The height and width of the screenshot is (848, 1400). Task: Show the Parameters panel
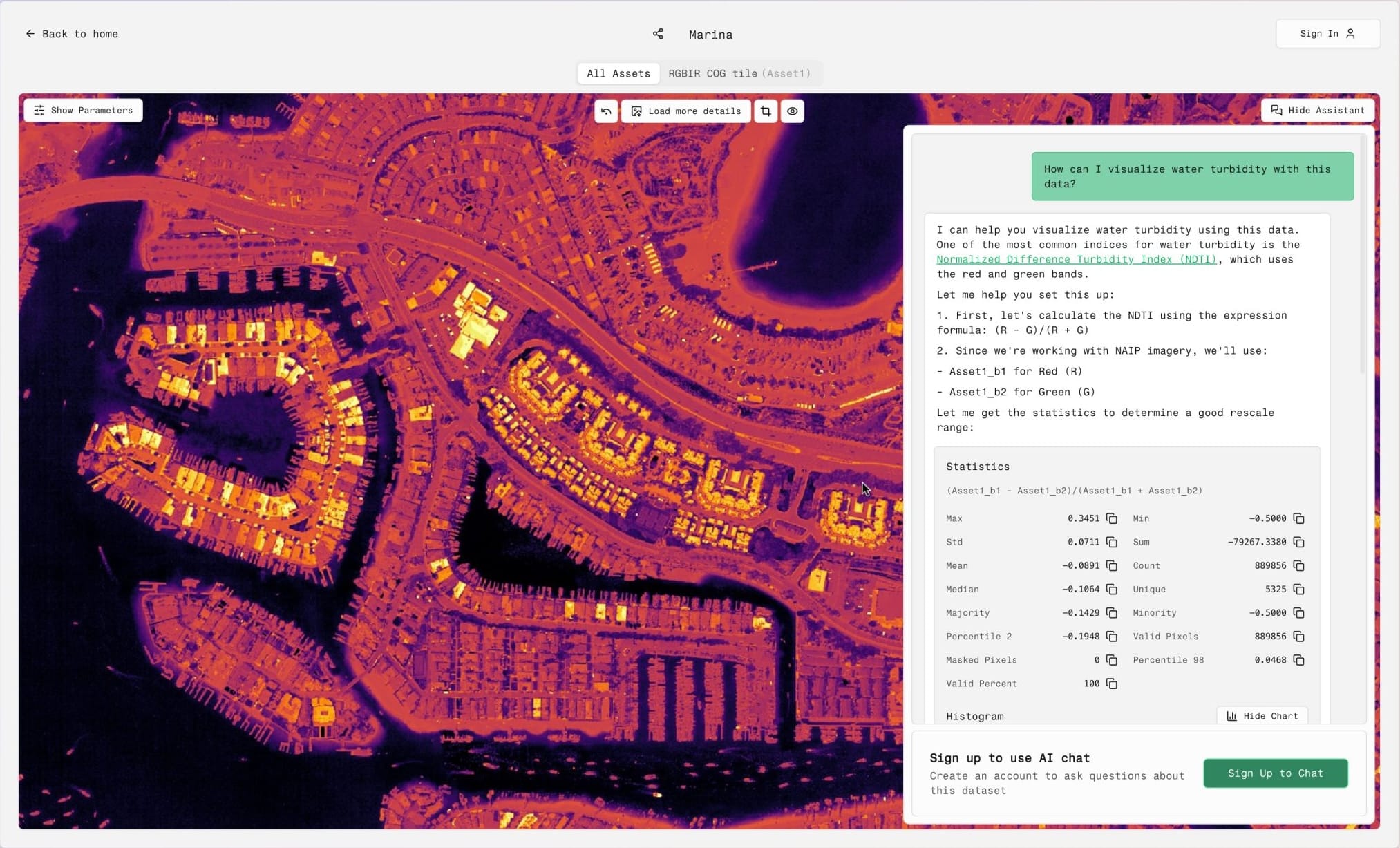click(x=83, y=111)
